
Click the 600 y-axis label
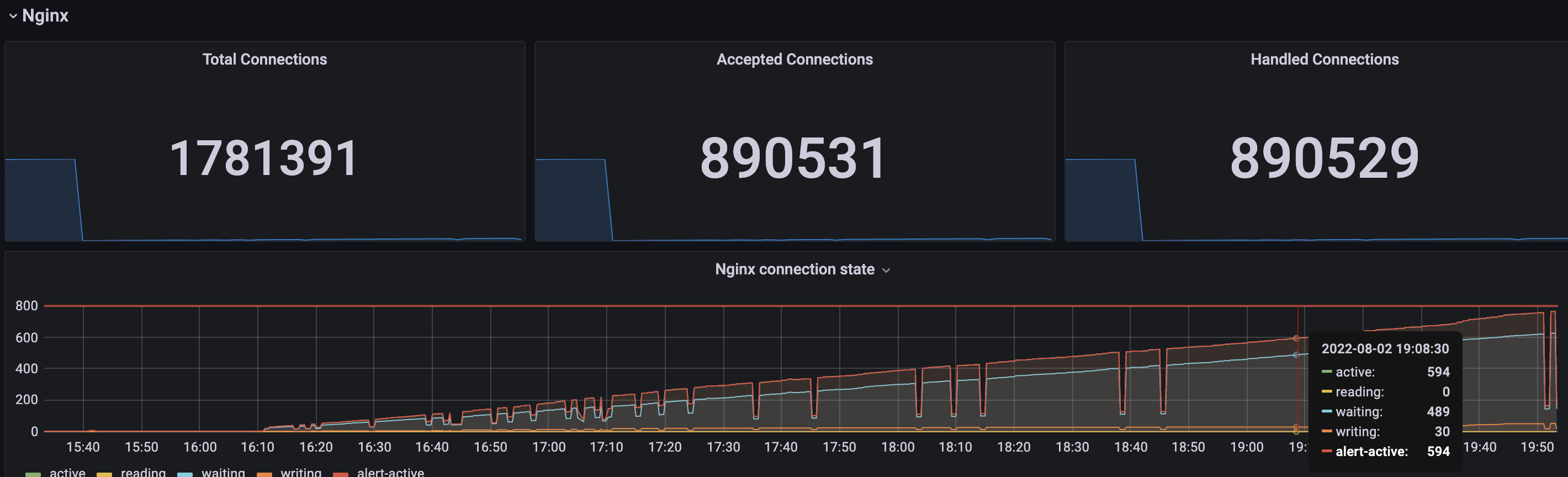point(27,337)
